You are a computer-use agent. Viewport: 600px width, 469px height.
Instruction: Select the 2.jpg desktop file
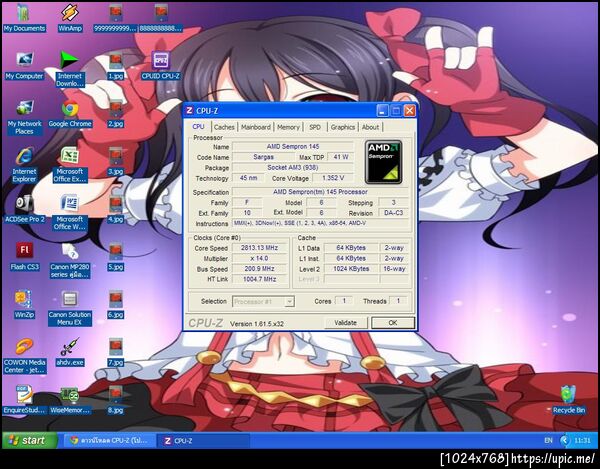116,113
